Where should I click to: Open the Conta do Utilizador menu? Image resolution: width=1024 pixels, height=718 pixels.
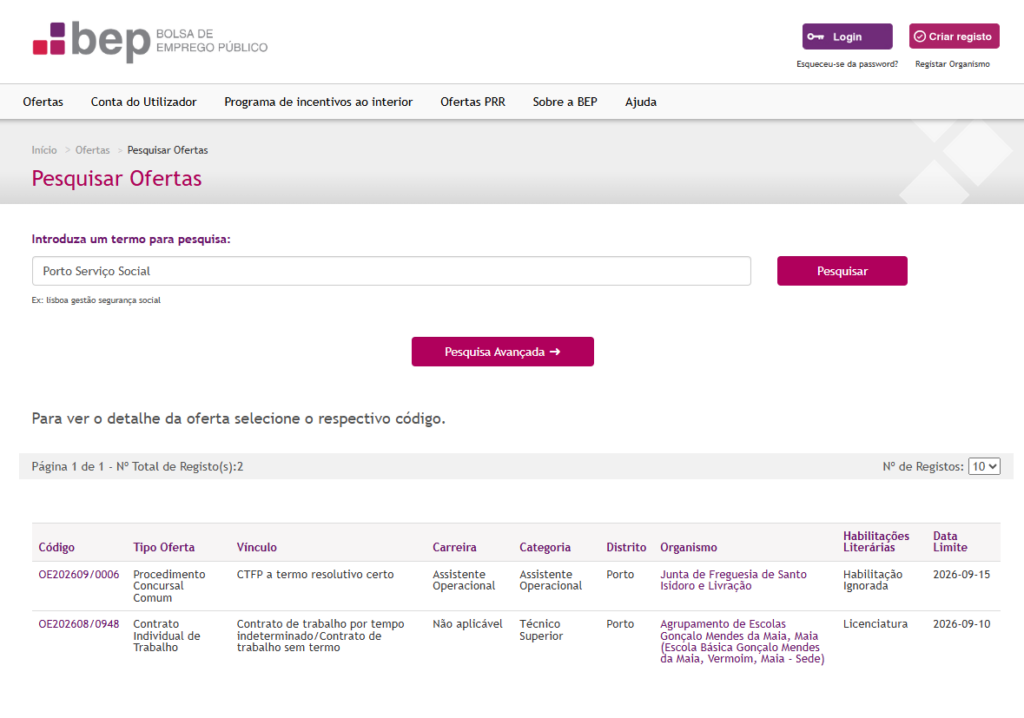[144, 102]
